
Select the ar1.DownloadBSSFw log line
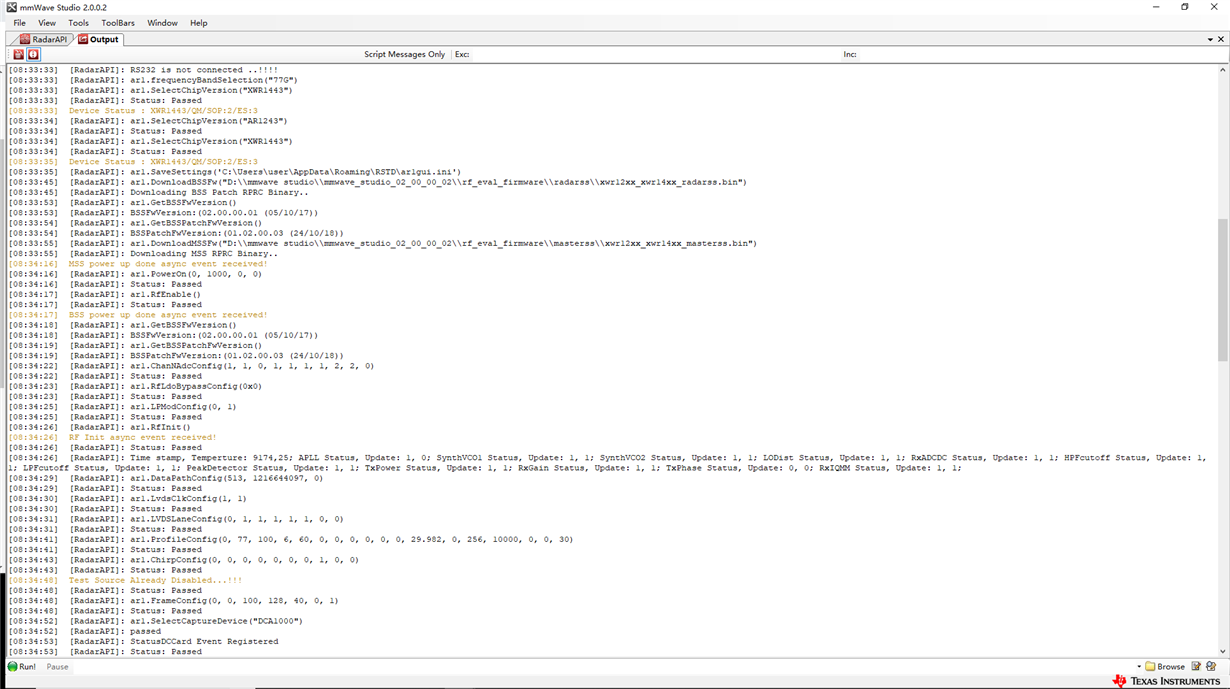click(x=377, y=182)
